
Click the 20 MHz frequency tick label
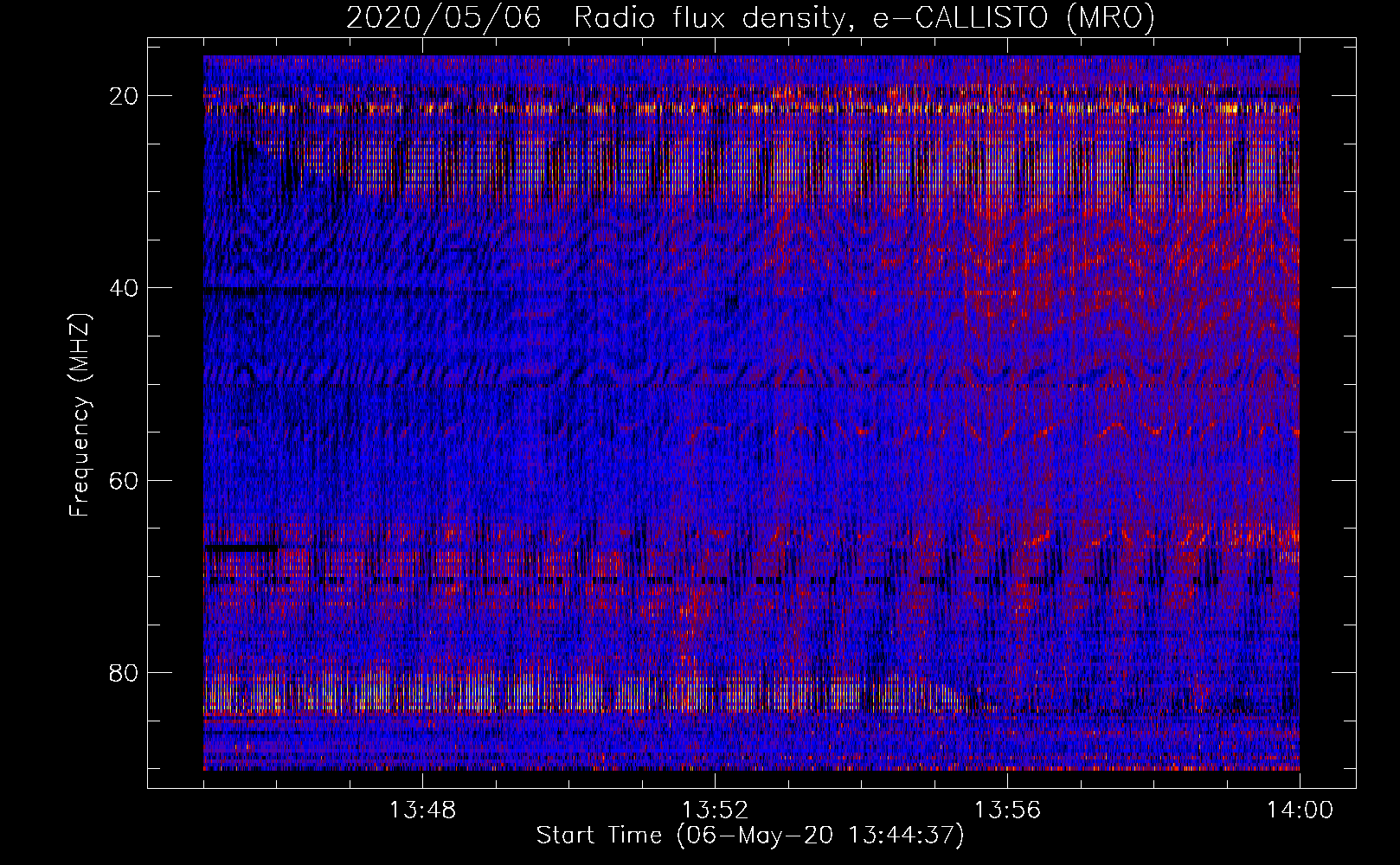[124, 95]
